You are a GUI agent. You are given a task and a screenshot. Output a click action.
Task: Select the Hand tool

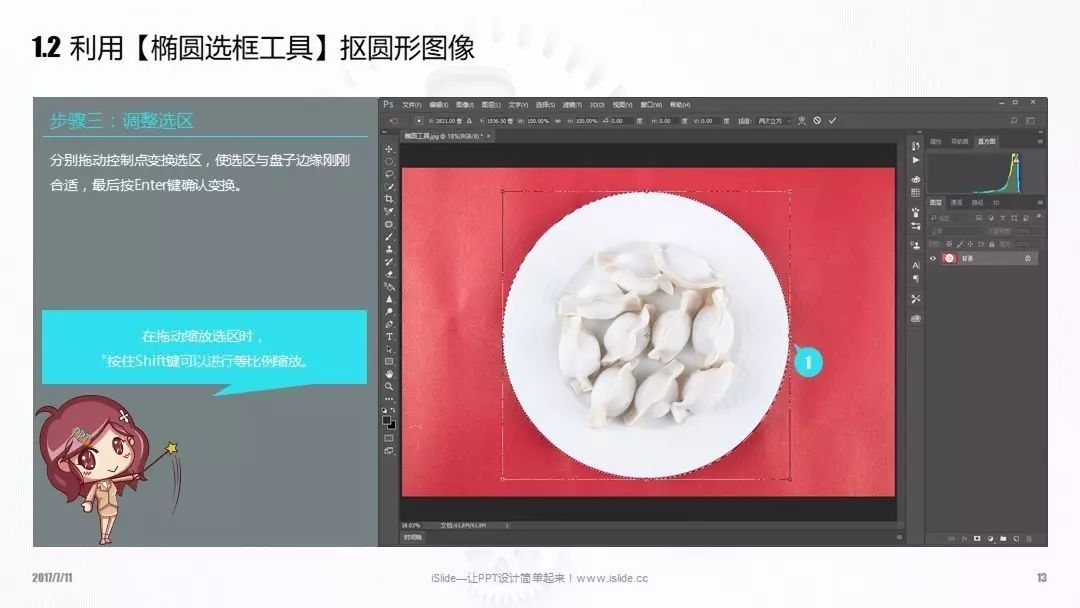click(389, 374)
